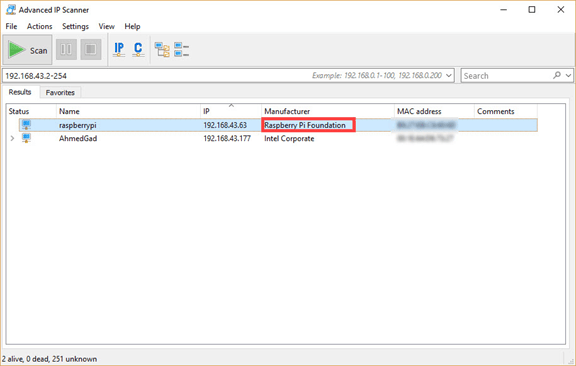Click the Stop scan toolbar button
576x366 pixels.
pyautogui.click(x=91, y=49)
